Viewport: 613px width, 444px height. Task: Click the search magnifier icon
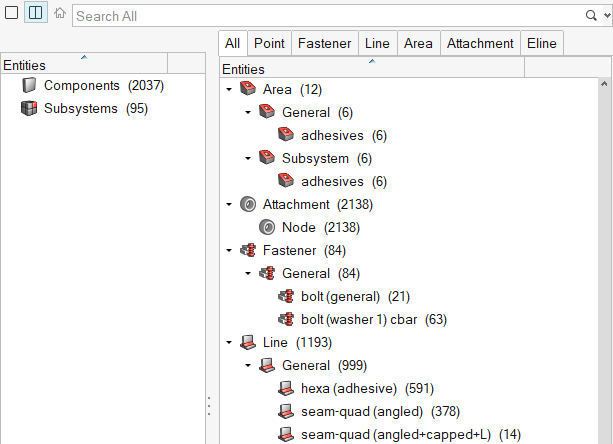[591, 16]
